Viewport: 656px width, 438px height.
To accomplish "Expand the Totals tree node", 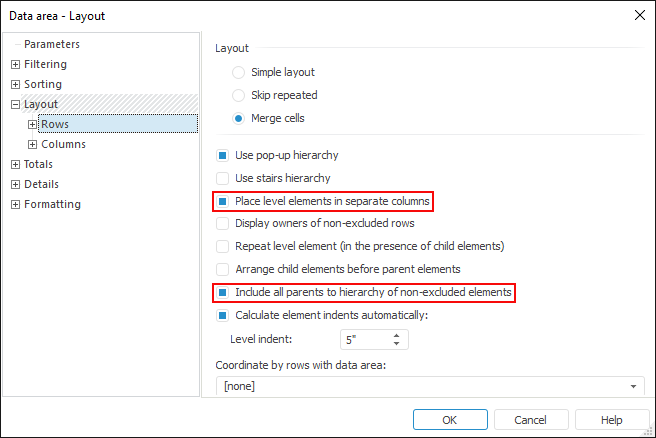I will coord(15,165).
